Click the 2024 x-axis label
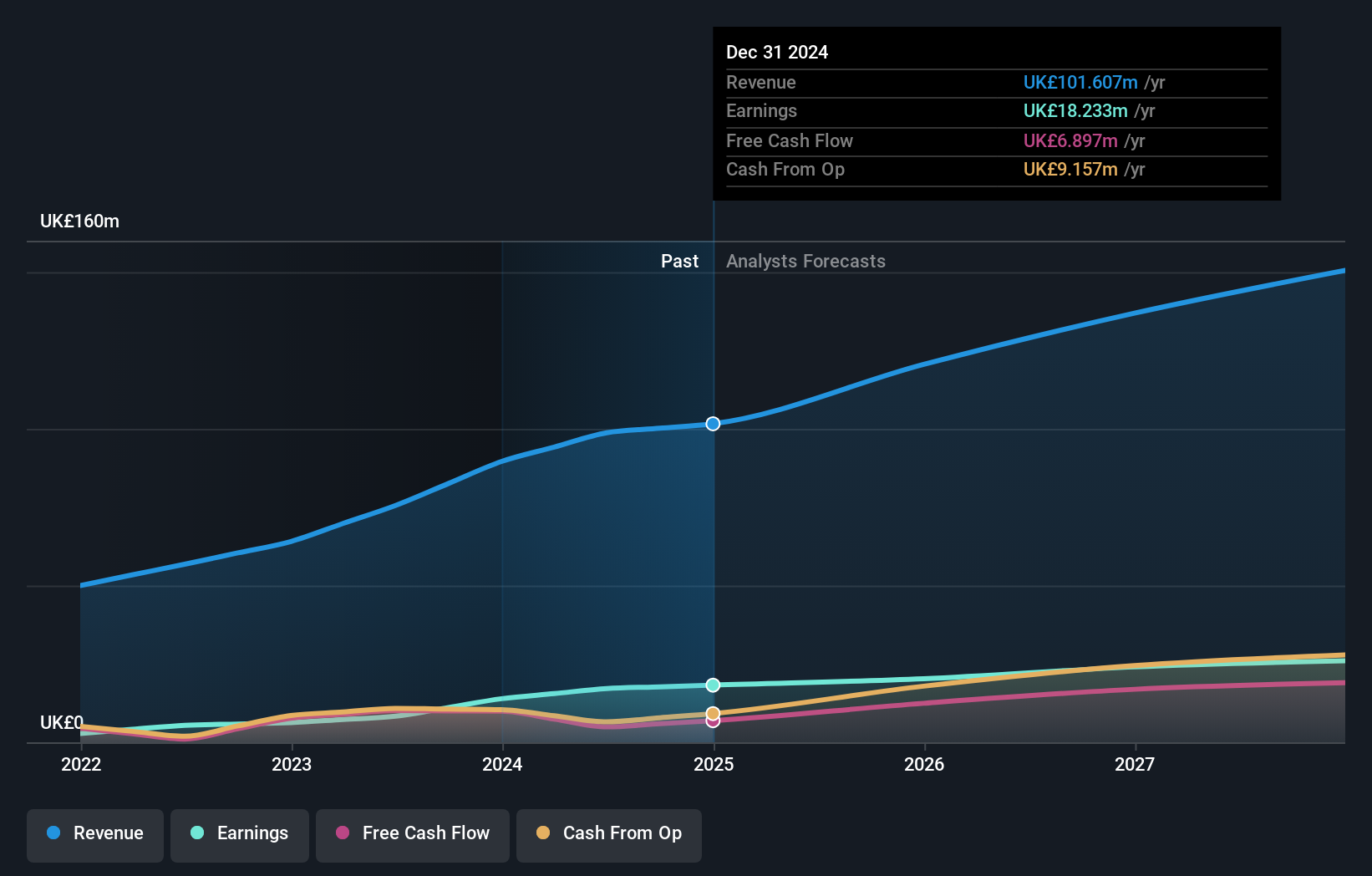The width and height of the screenshot is (1372, 876). 502,764
